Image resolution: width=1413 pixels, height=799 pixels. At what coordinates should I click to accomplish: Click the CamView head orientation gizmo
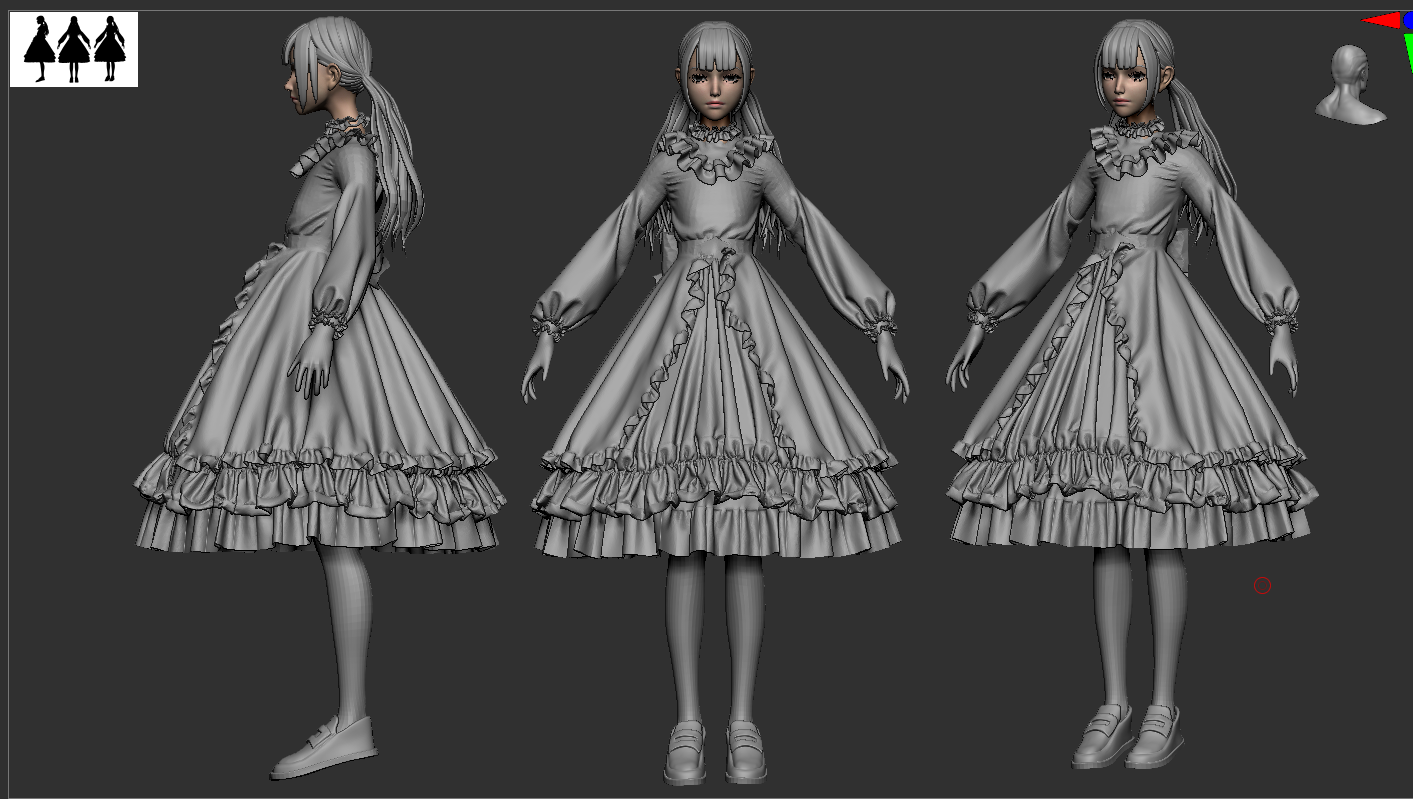tap(1351, 84)
